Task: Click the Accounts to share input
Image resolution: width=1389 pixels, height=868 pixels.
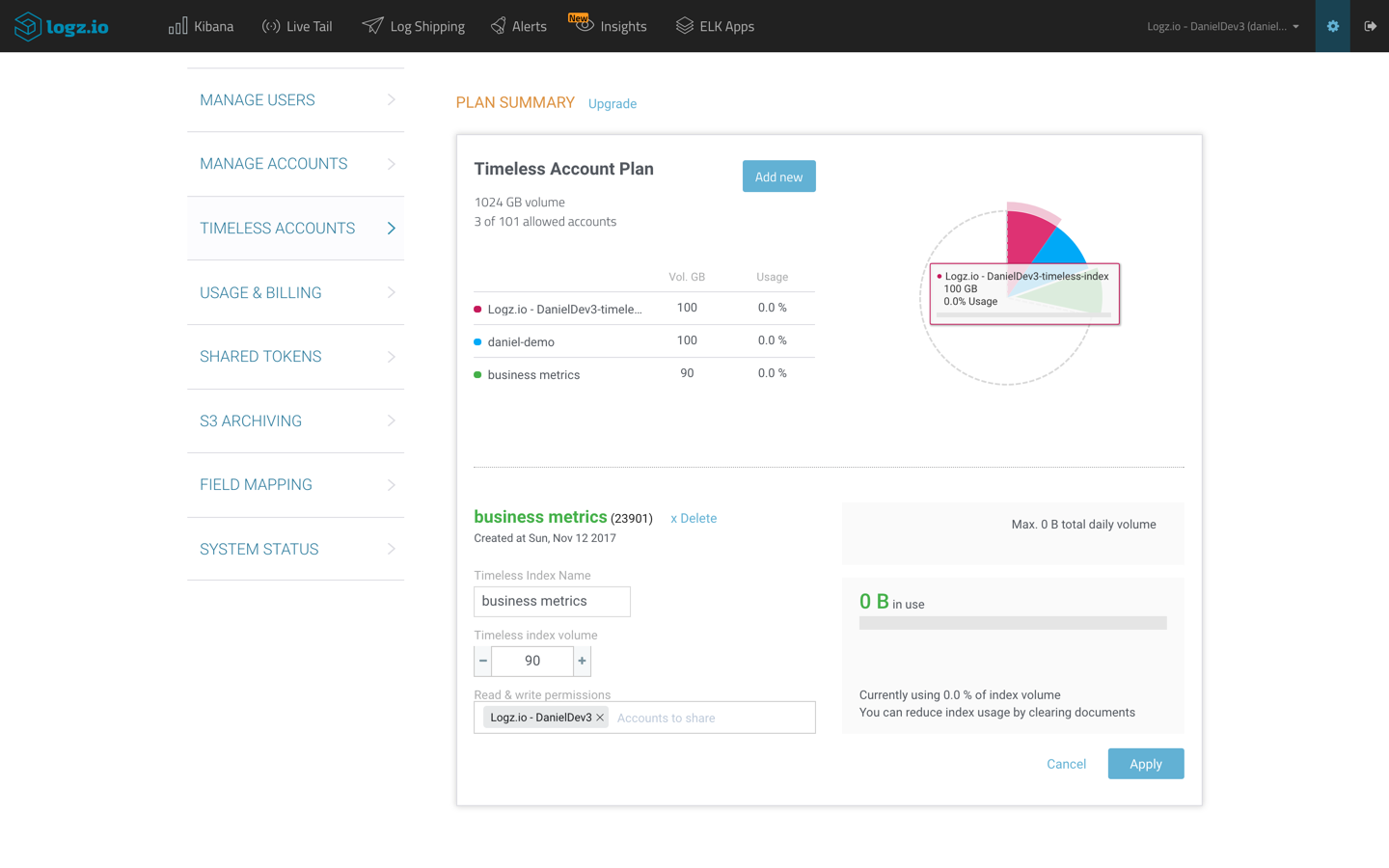Action: point(712,718)
